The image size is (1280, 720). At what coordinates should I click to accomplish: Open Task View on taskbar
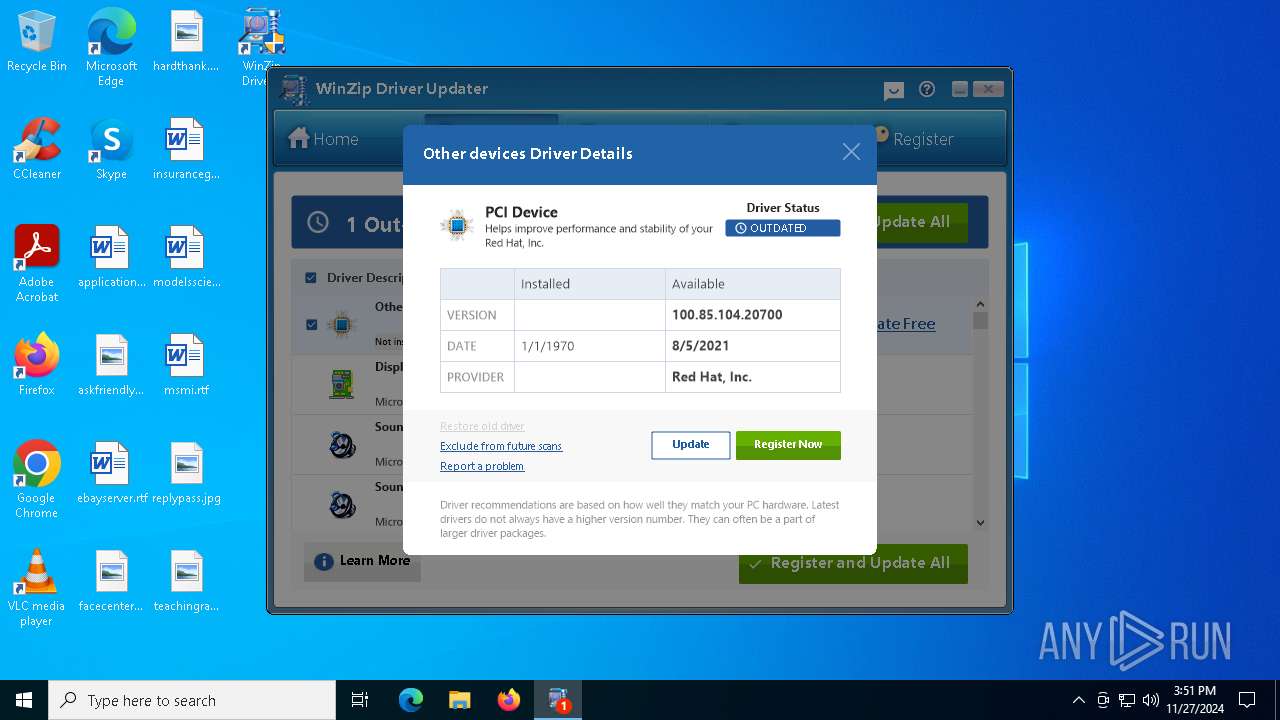pos(360,700)
